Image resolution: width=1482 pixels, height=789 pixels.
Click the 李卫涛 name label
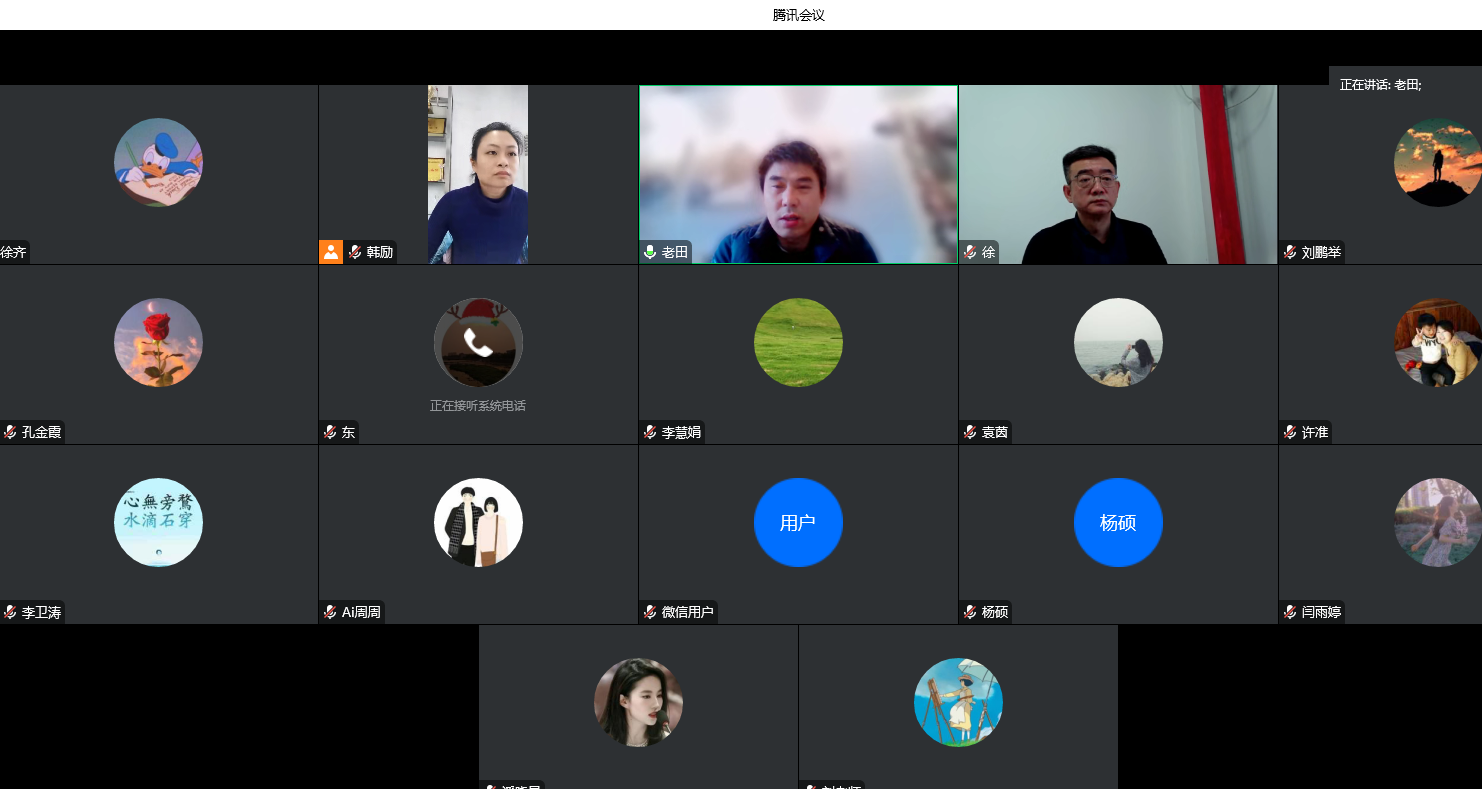click(41, 612)
